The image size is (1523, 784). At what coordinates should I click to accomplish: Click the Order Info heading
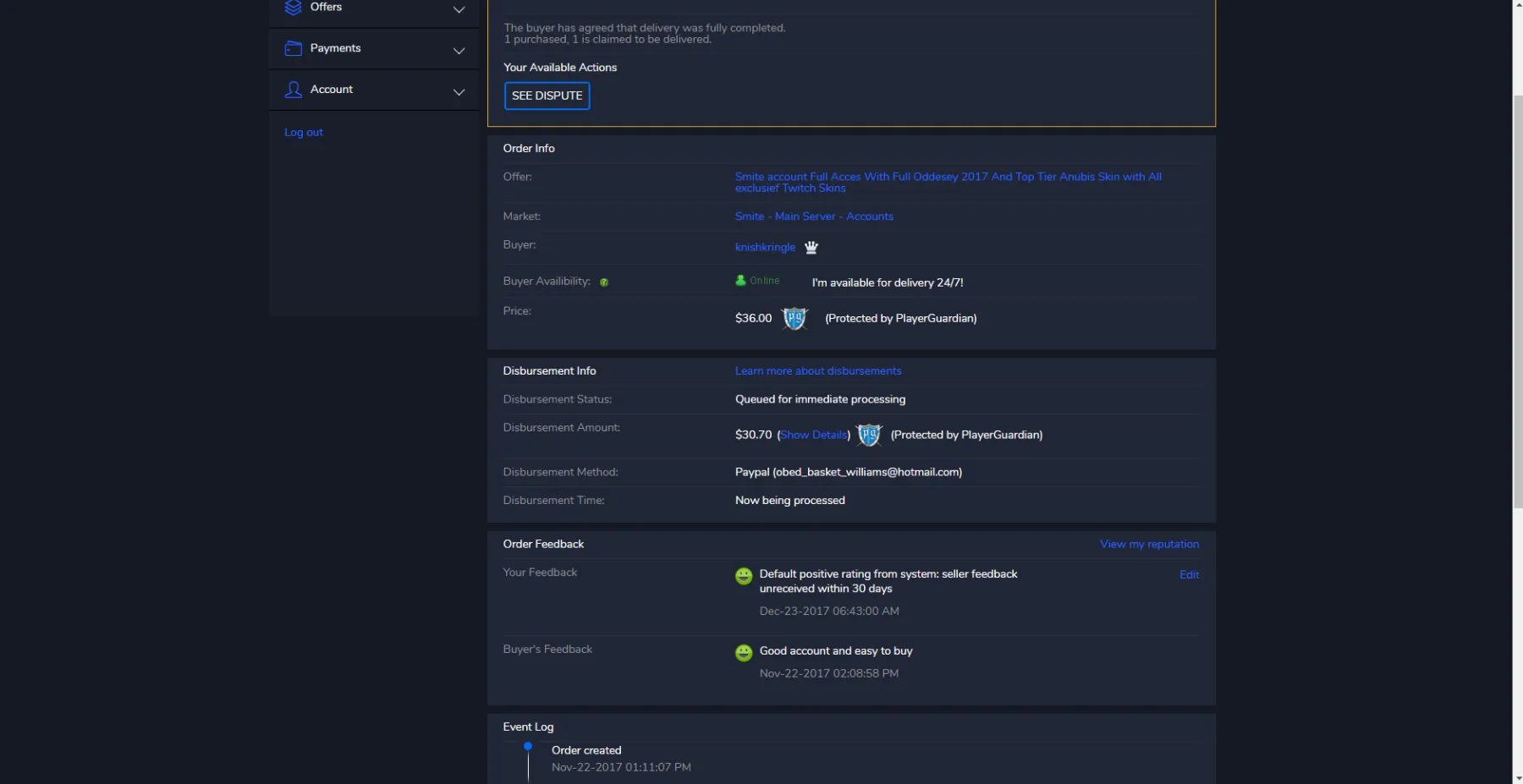coord(529,149)
